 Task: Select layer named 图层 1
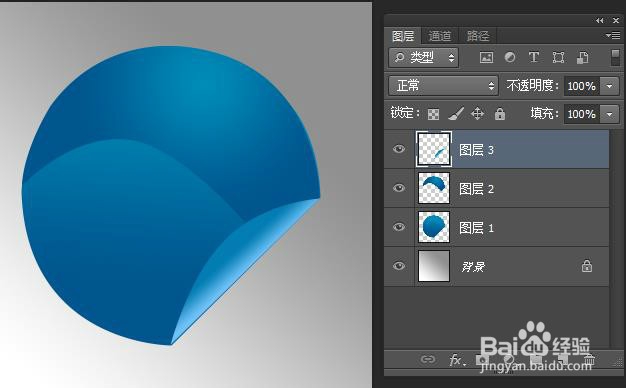click(x=476, y=228)
